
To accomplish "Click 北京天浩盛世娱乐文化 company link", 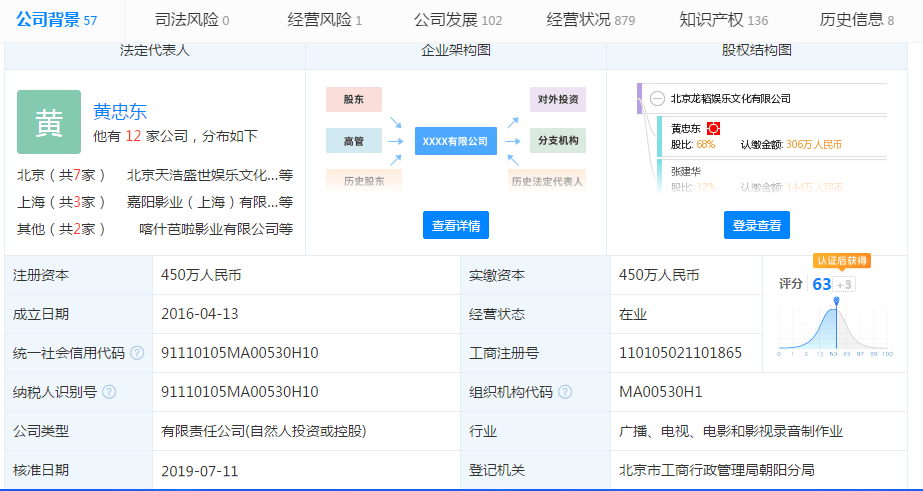I will click(x=202, y=175).
